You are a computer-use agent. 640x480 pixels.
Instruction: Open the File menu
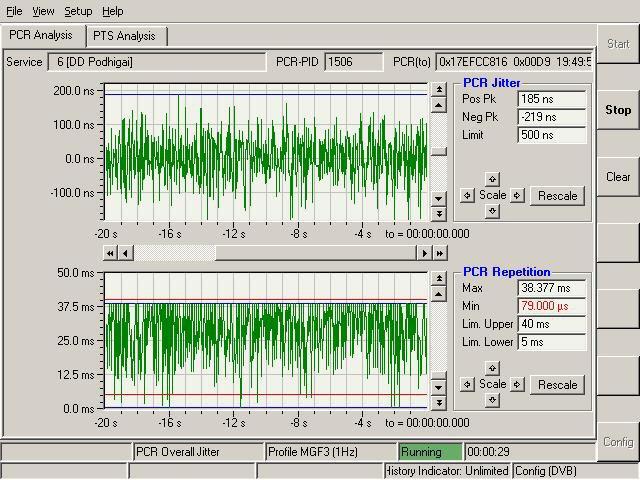tap(14, 11)
